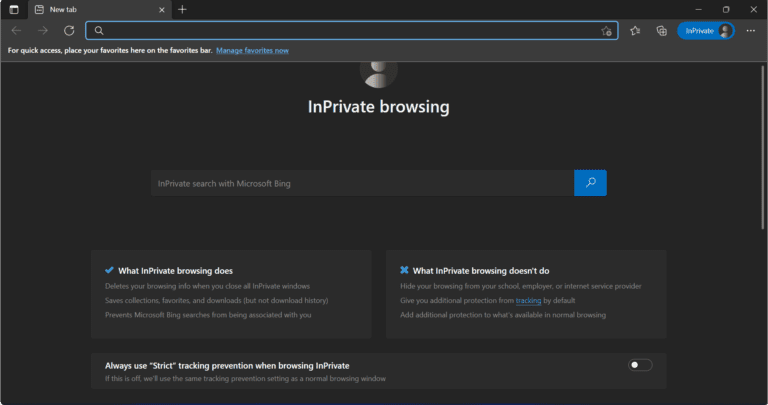
Task: Click the forward navigation arrow
Action: 42,31
